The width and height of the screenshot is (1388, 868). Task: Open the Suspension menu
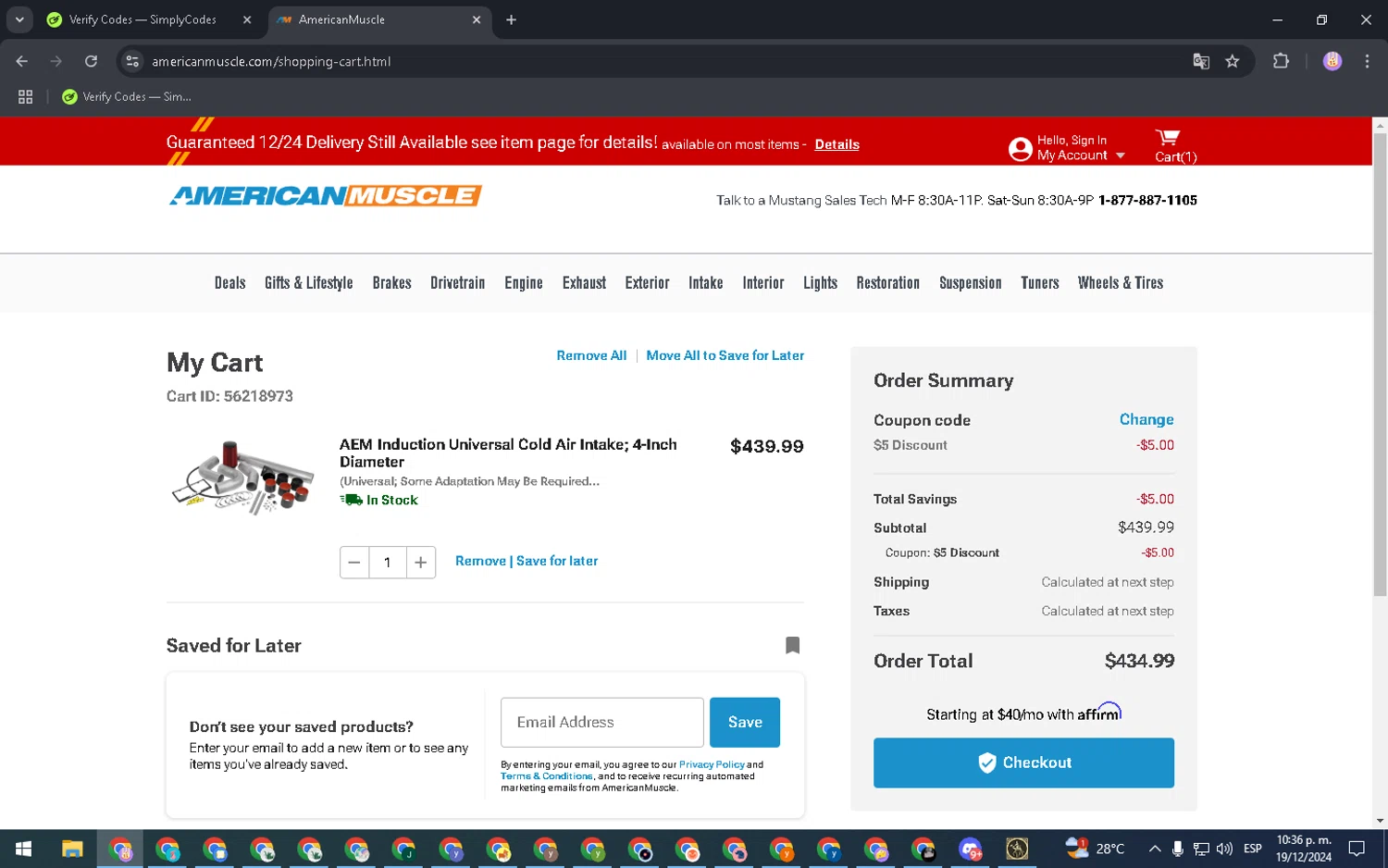coord(970,283)
